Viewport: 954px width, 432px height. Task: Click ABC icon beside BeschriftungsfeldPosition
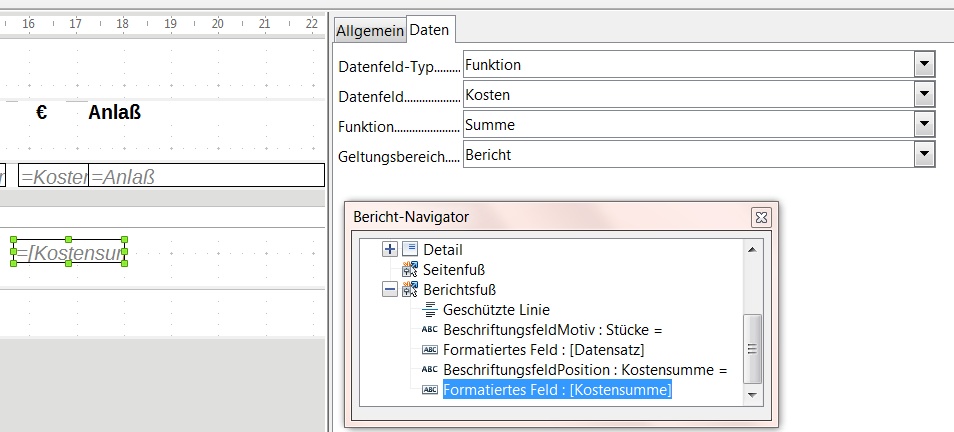tap(430, 369)
